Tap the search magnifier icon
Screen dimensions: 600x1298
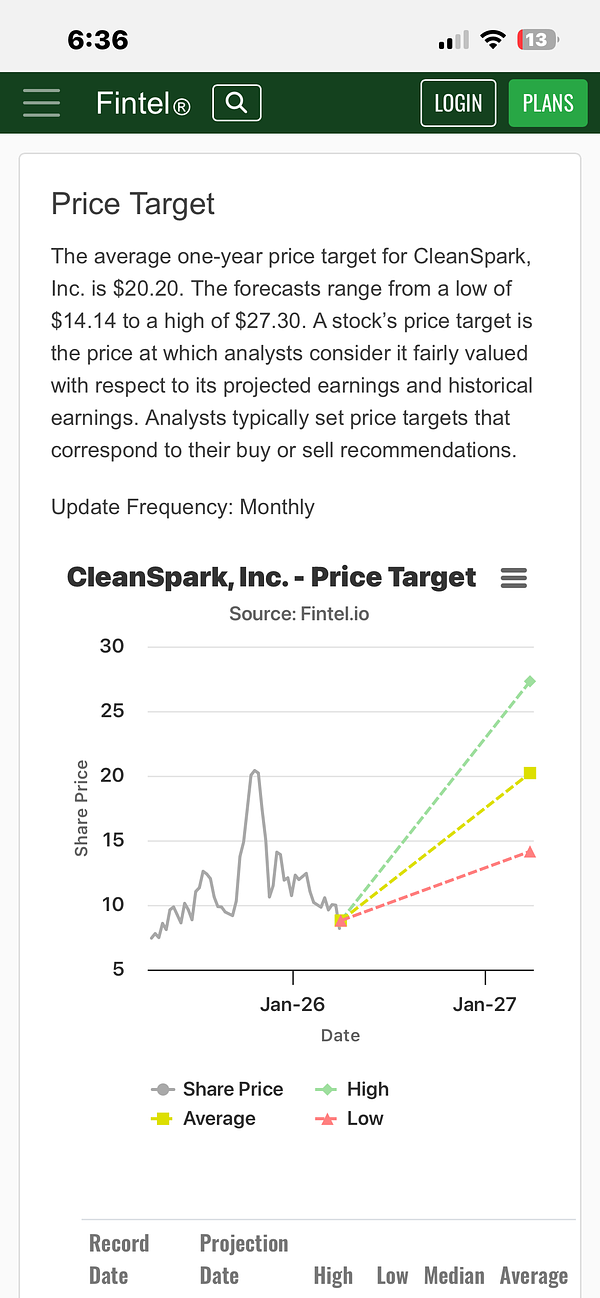coord(236,103)
